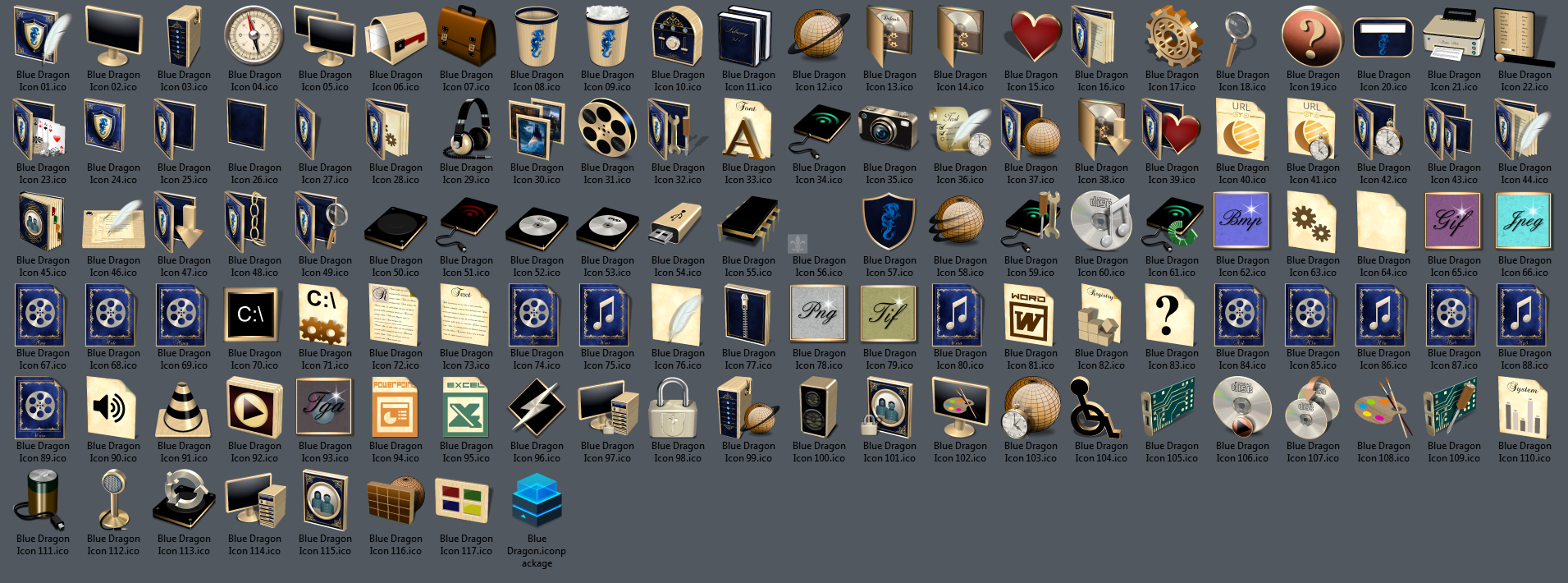Image resolution: width=1568 pixels, height=583 pixels.
Task: Select the briefcase icon Blue Dragon Icon 07.ico
Action: click(466, 36)
